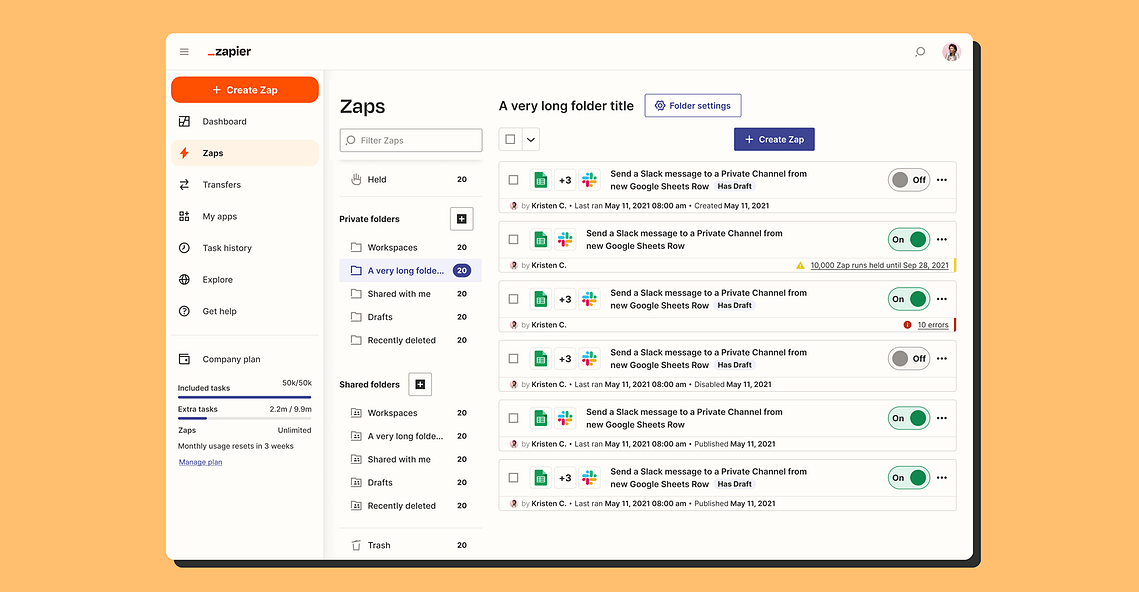Open Workspaces under Private folders
The image size is (1139, 592).
(x=410, y=248)
